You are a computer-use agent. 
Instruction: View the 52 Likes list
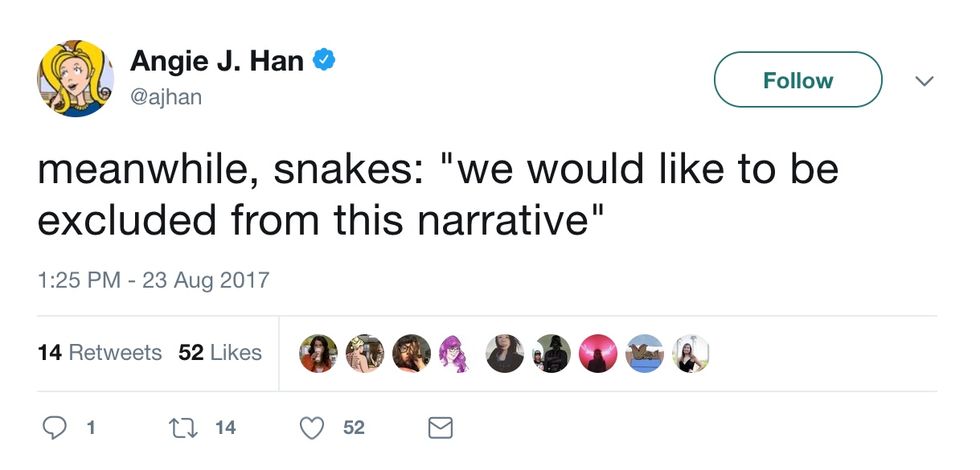click(220, 353)
